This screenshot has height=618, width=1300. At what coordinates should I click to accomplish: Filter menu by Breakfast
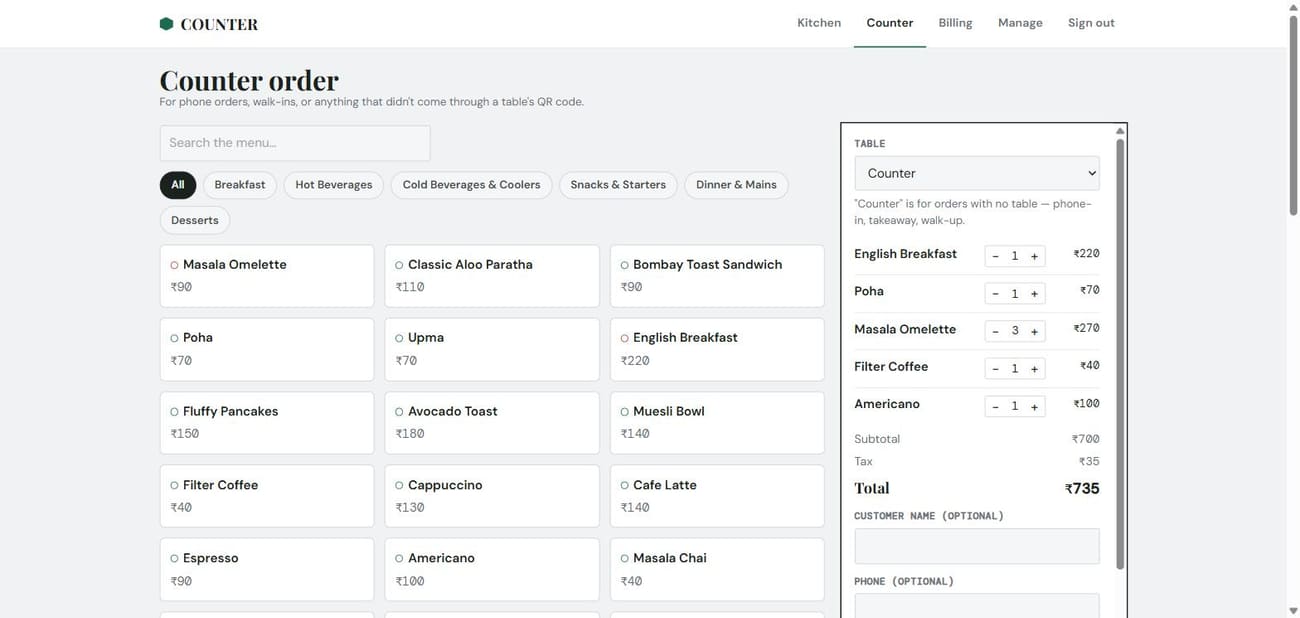(x=240, y=185)
